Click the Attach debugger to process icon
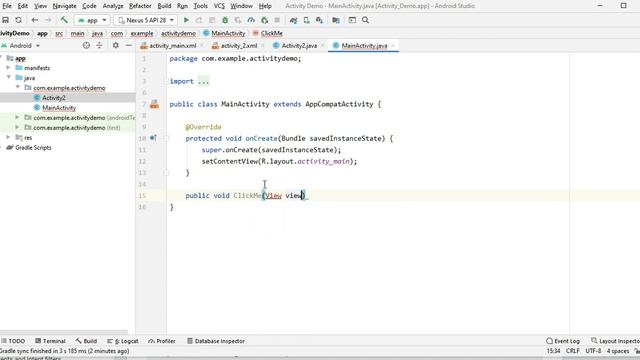The height and width of the screenshot is (360, 640). 264,20
